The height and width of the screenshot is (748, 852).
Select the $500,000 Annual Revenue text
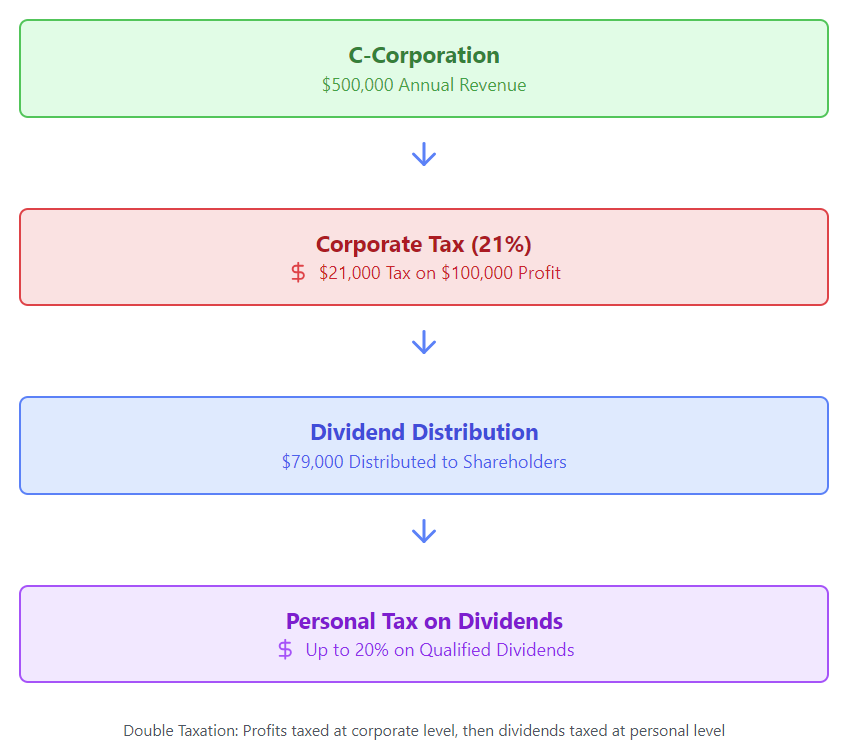pos(424,85)
